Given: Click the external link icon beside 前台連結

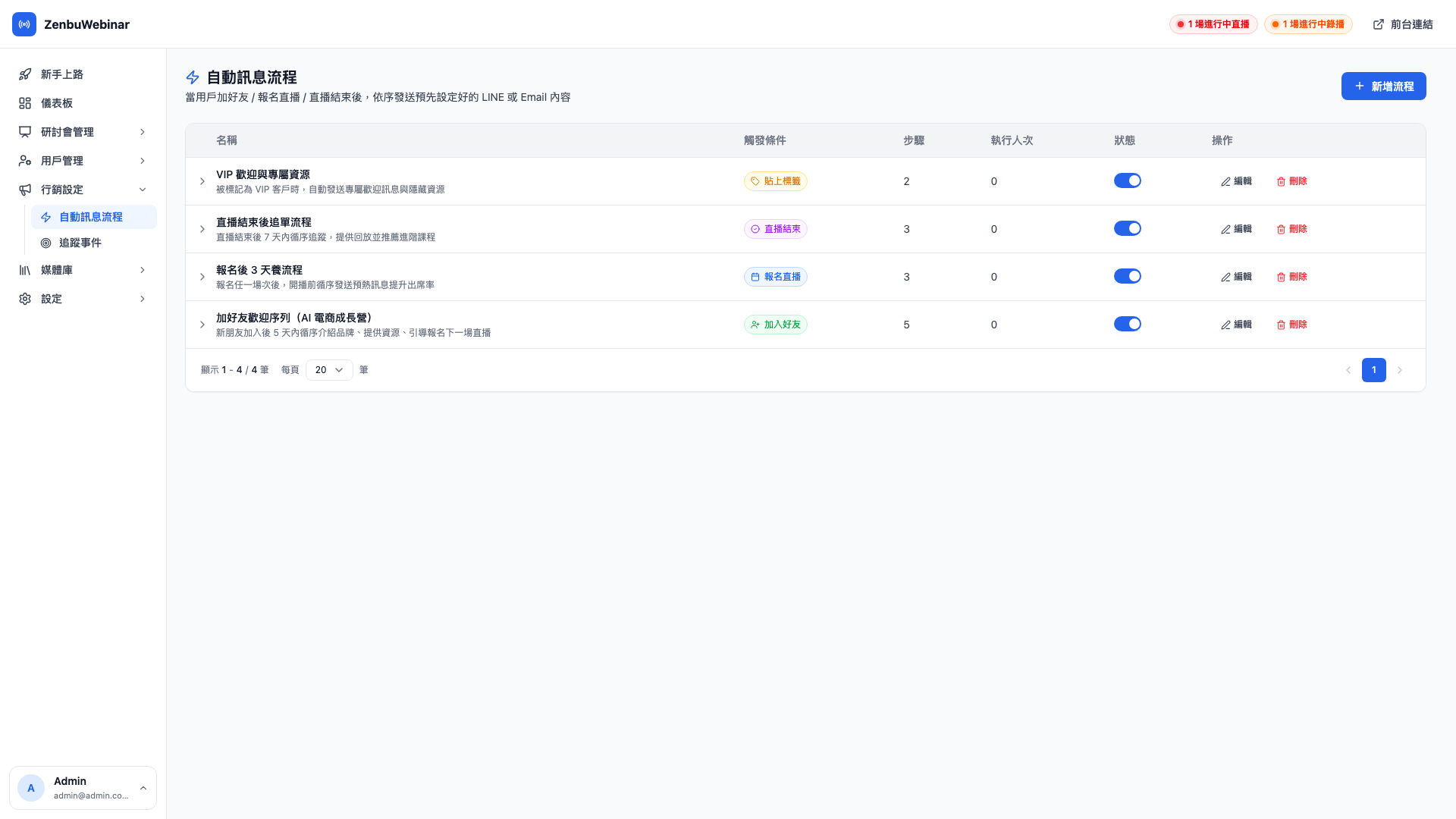Looking at the screenshot, I should coord(1379,24).
